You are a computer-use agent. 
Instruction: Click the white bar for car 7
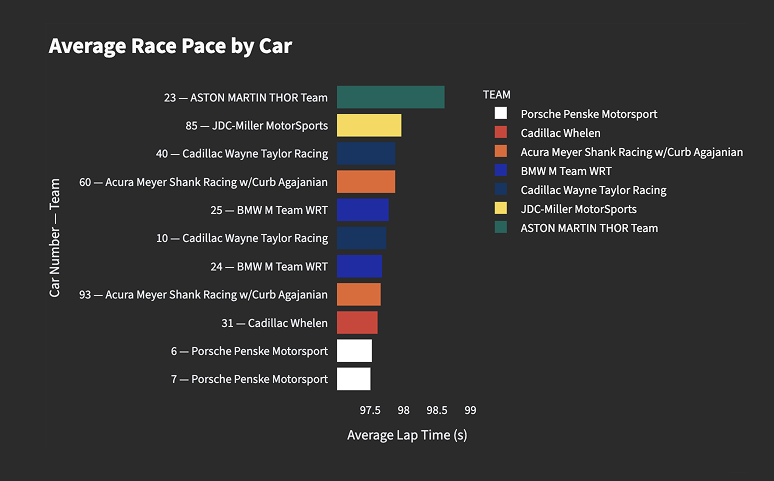click(x=353, y=379)
